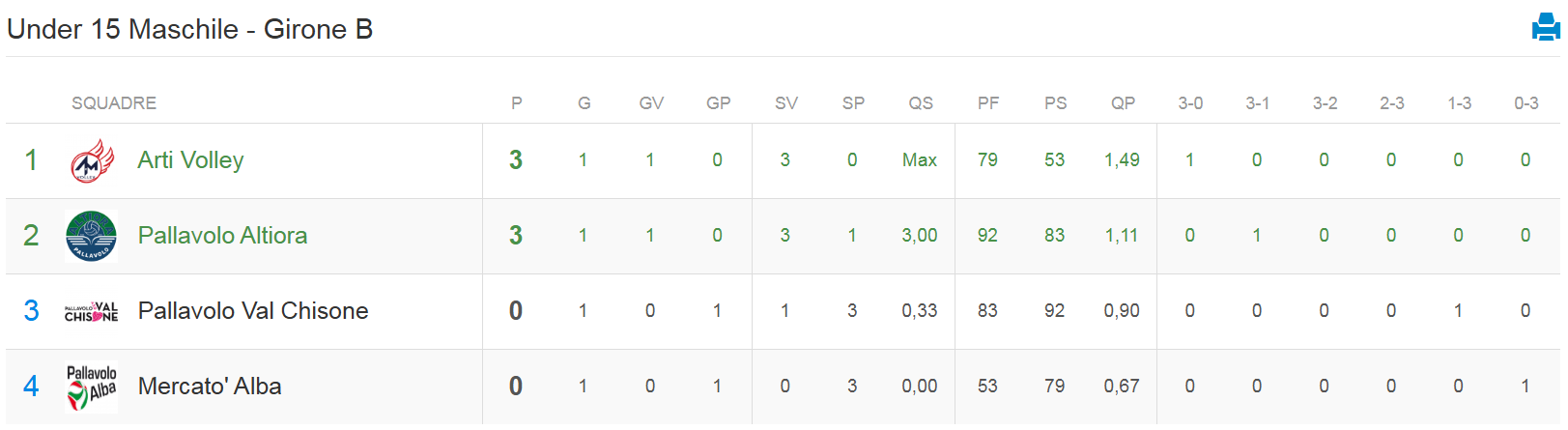Open the Pallavolo Altiora team link
The width and height of the screenshot is (1568, 430).
(x=222, y=236)
